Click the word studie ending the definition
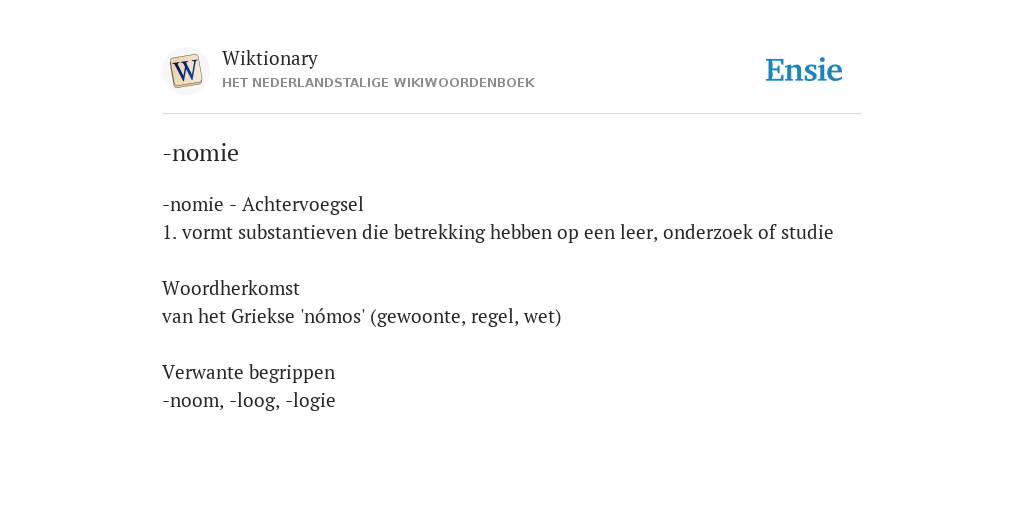Viewport: 1024px width, 512px height. coord(807,232)
